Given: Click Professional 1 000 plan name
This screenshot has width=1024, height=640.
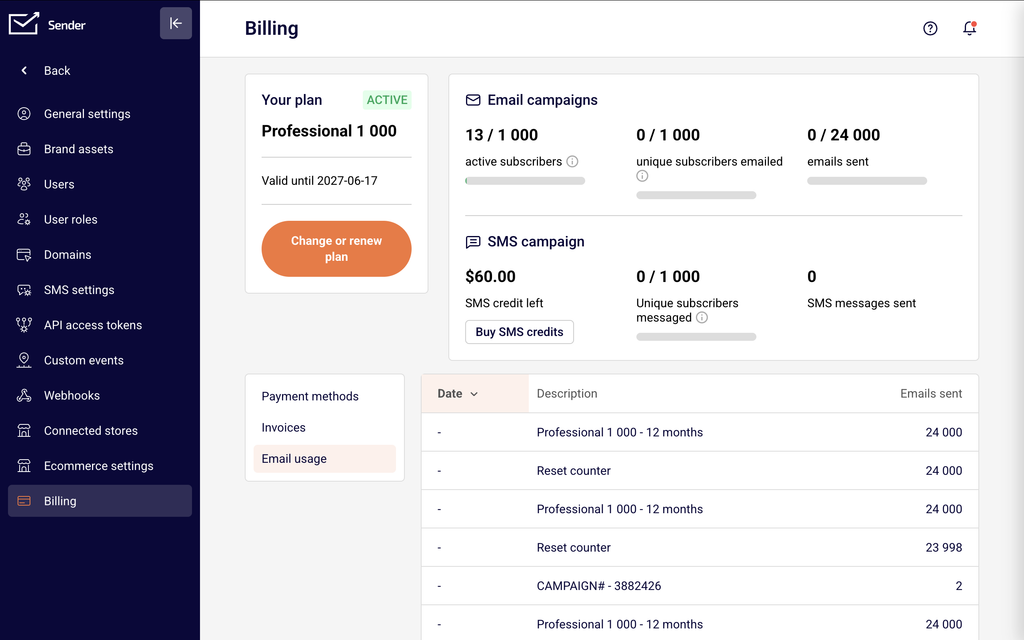Looking at the screenshot, I should coord(329,131).
